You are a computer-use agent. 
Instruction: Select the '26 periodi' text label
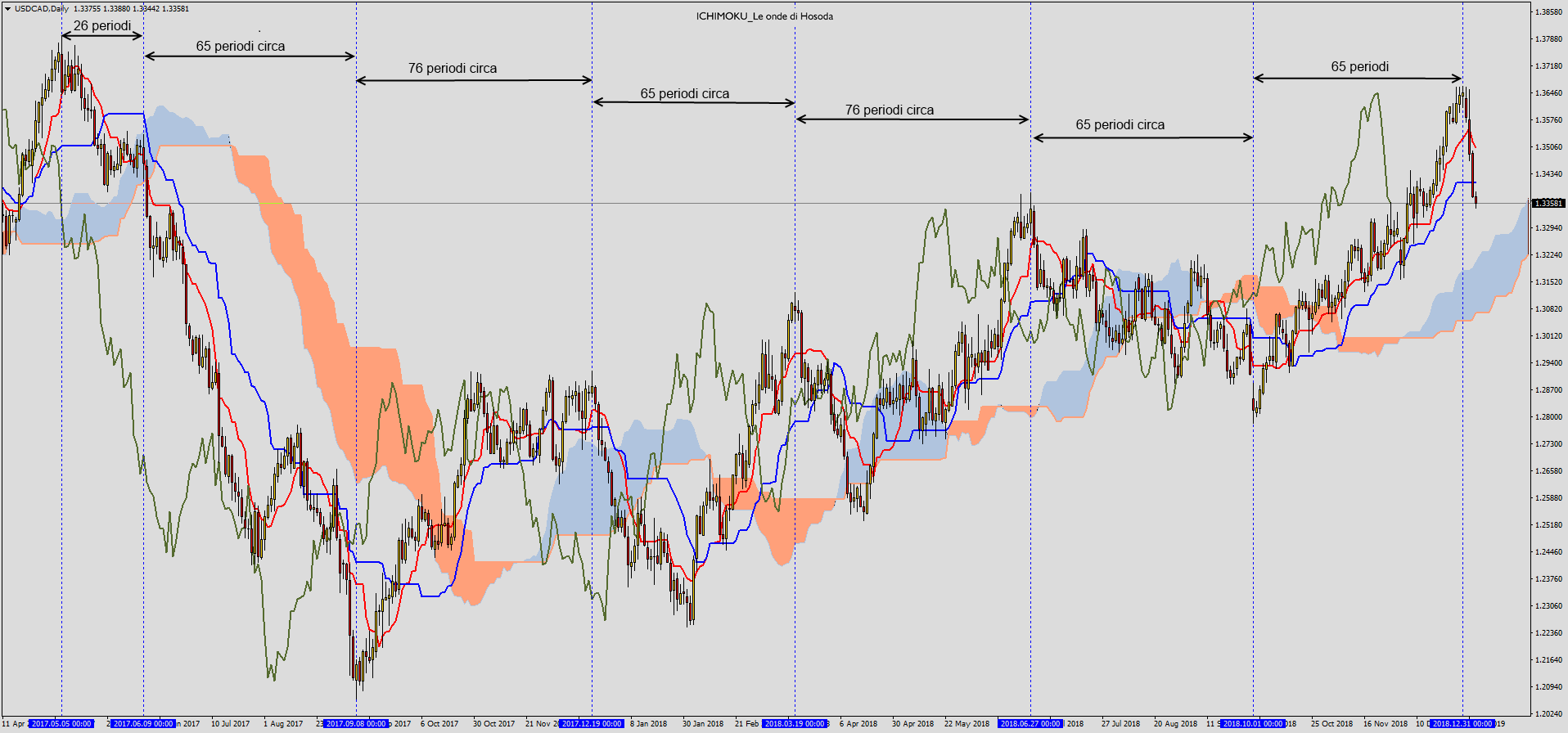[x=102, y=26]
